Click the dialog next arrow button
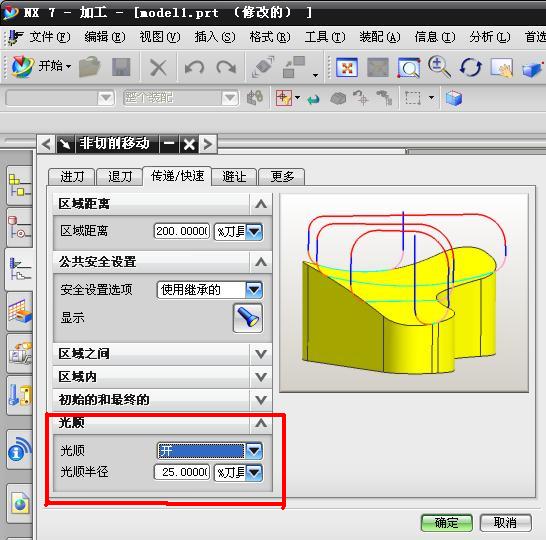Image resolution: width=546 pixels, height=540 pixels. click(208, 143)
